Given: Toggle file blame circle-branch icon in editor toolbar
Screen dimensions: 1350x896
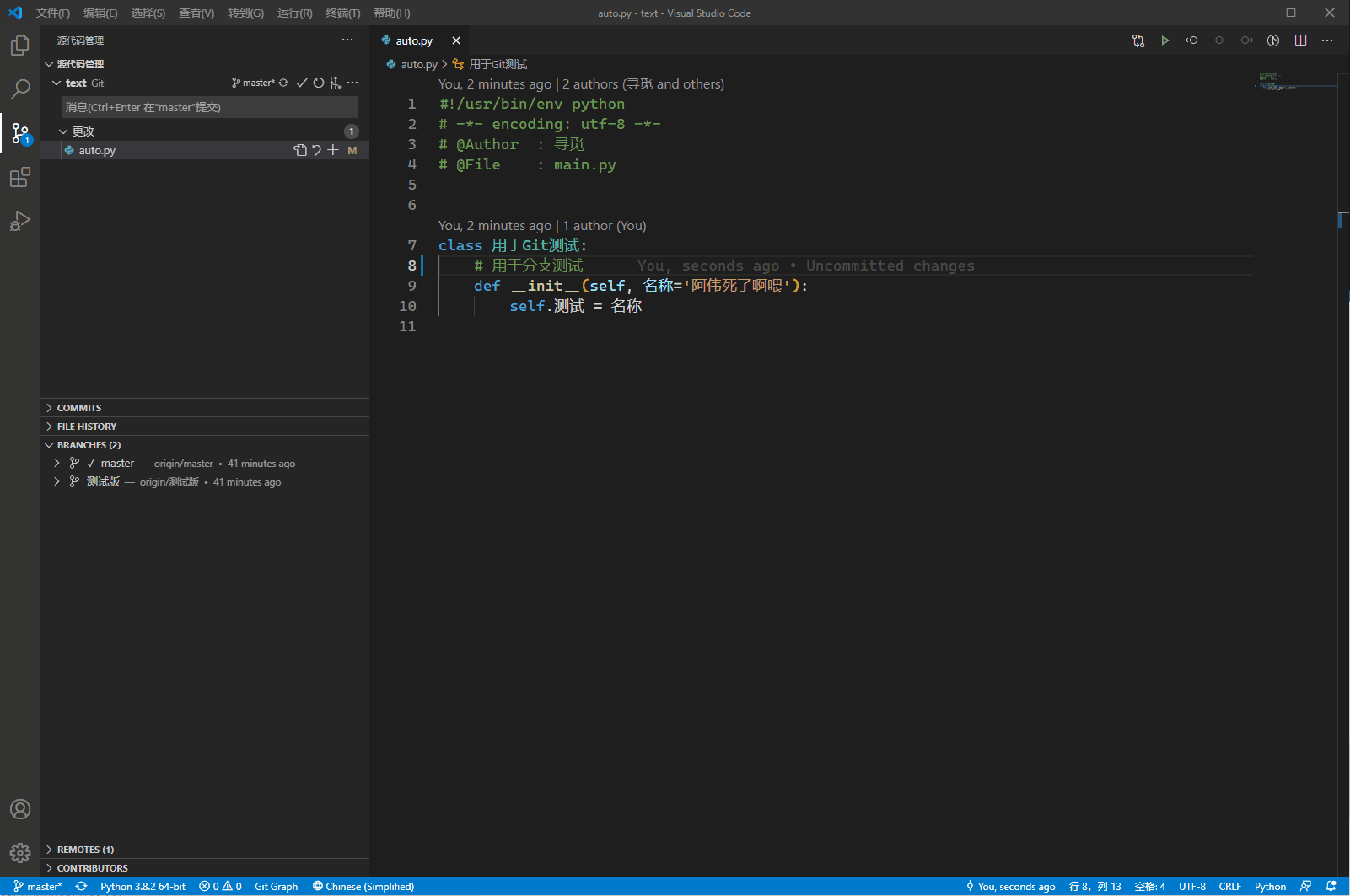Looking at the screenshot, I should pos(1273,40).
